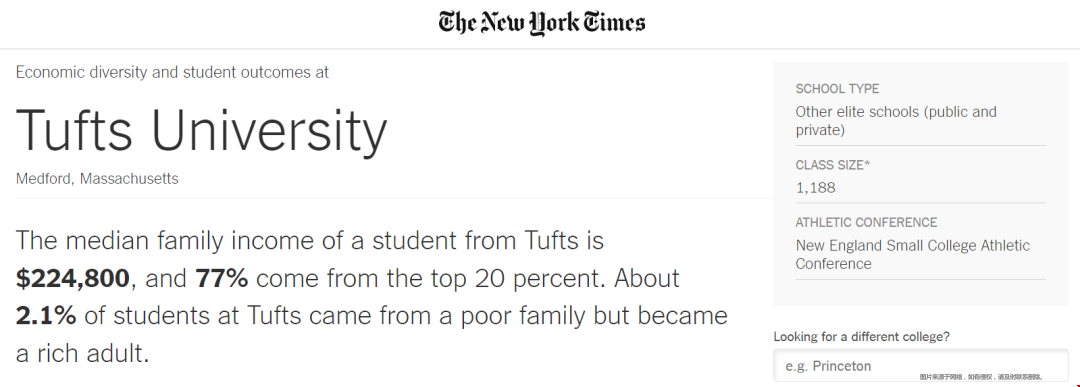Image resolution: width=1080 pixels, height=387 pixels.
Task: Click the red mark in bottom-right corner
Action: (1077, 384)
